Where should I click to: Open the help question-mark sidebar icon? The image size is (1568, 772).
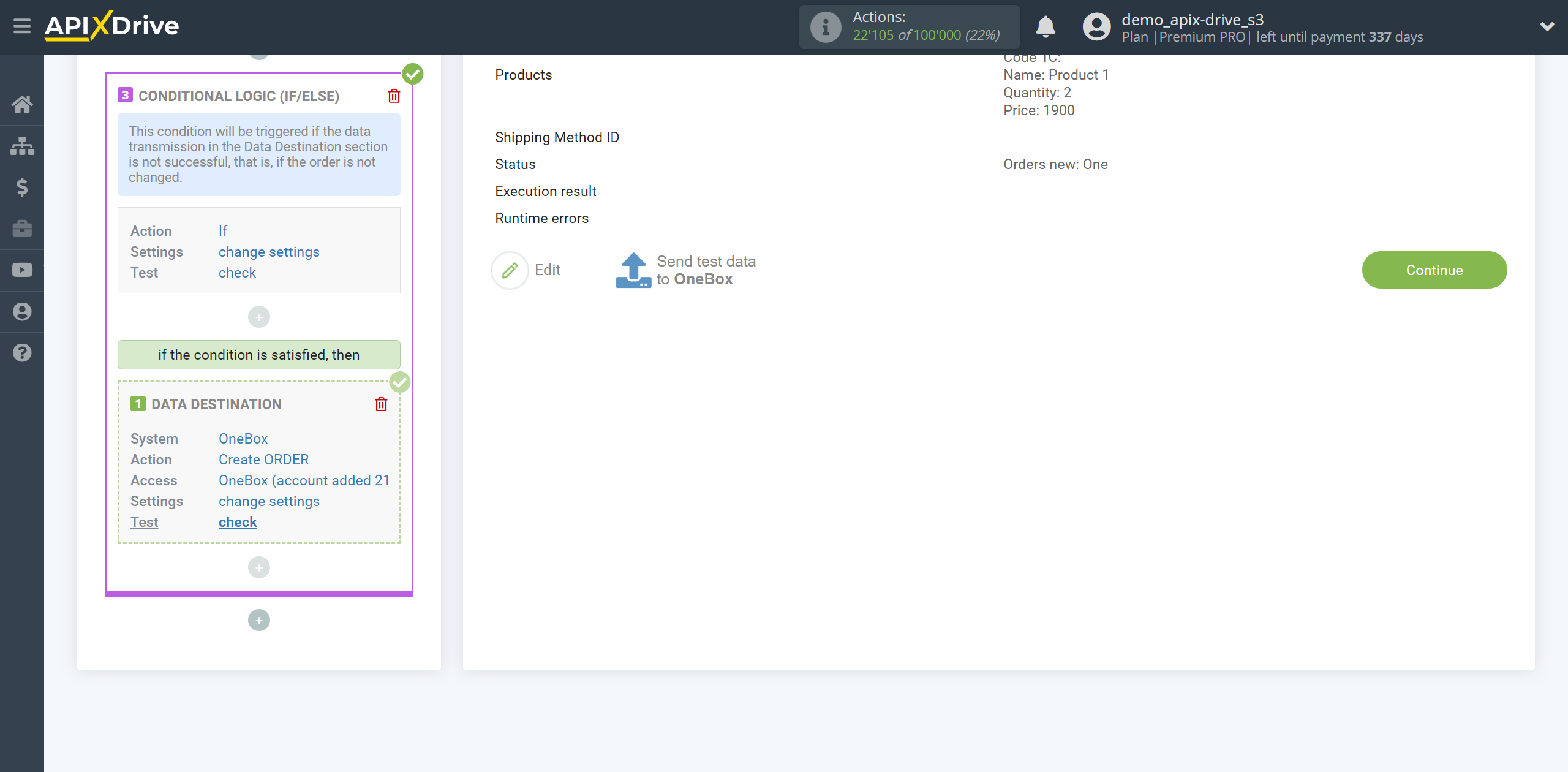click(22, 353)
